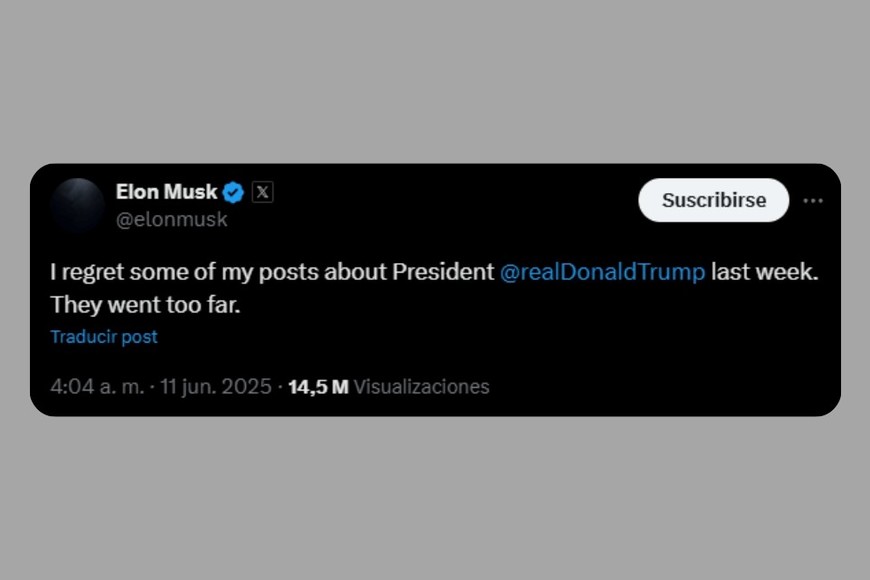Click the "They went too far." sentence
Viewport: 870px width, 580px height.
click(145, 304)
